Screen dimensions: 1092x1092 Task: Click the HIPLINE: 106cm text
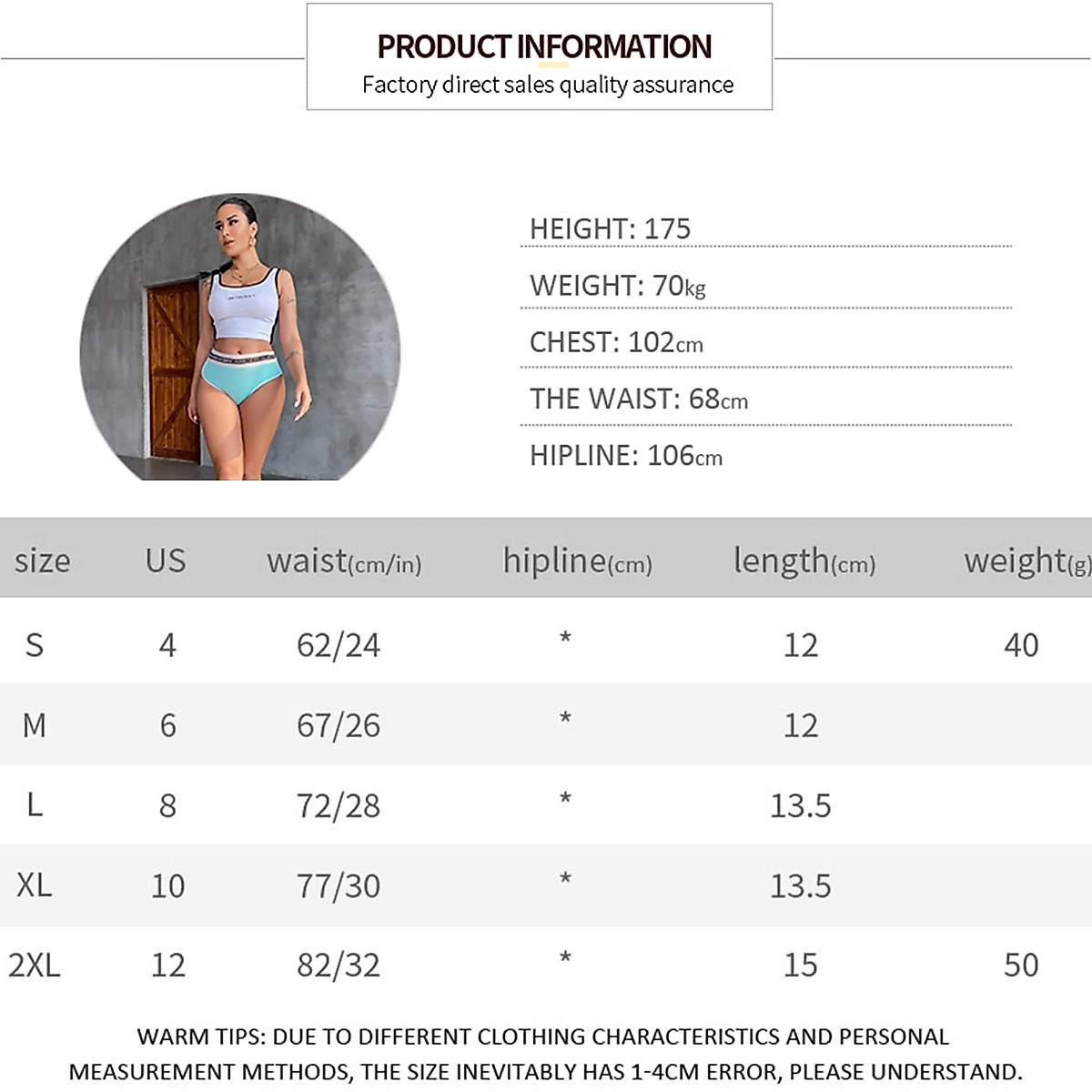[626, 455]
